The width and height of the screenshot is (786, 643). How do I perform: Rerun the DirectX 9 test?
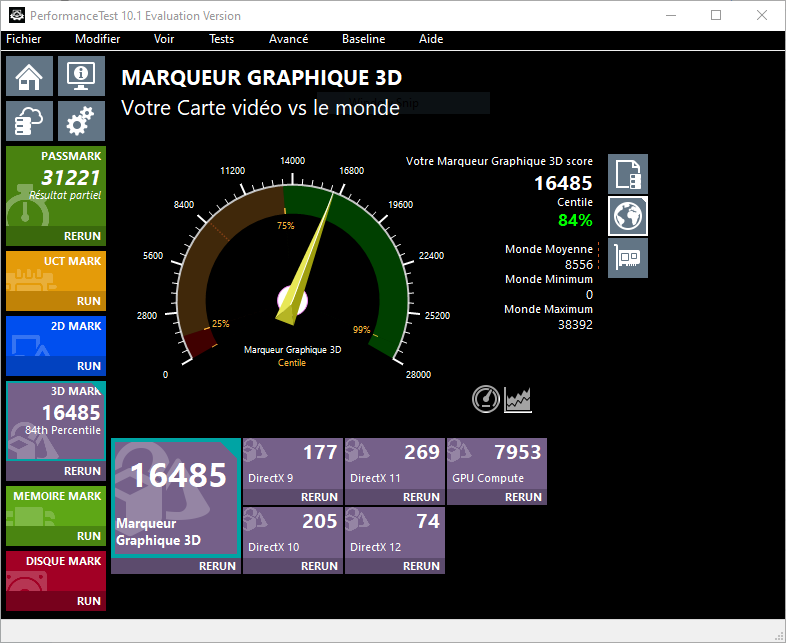[319, 497]
